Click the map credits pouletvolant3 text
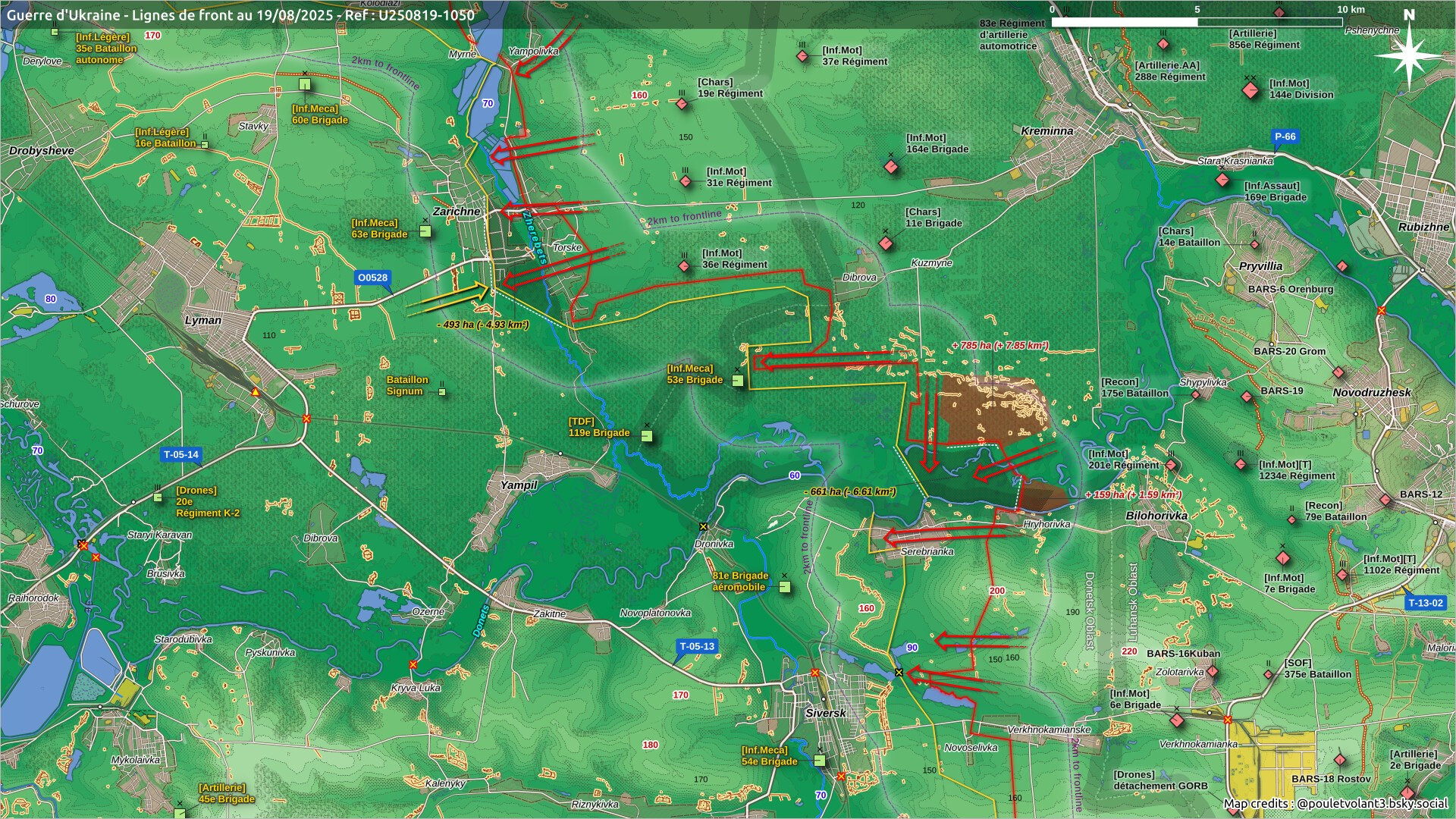Screen dimensions: 1456x819 pyautogui.click(x=1335, y=803)
